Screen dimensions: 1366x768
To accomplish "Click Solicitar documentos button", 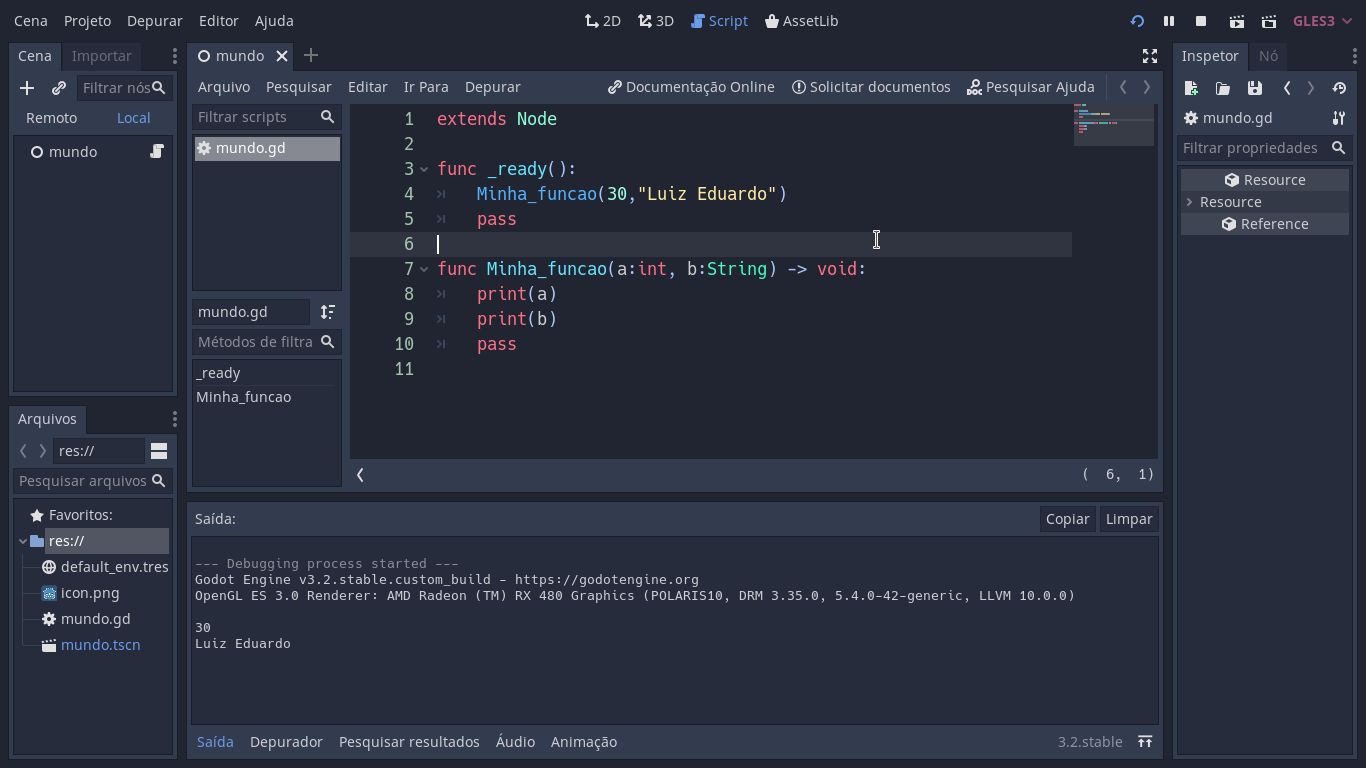I will point(871,87).
